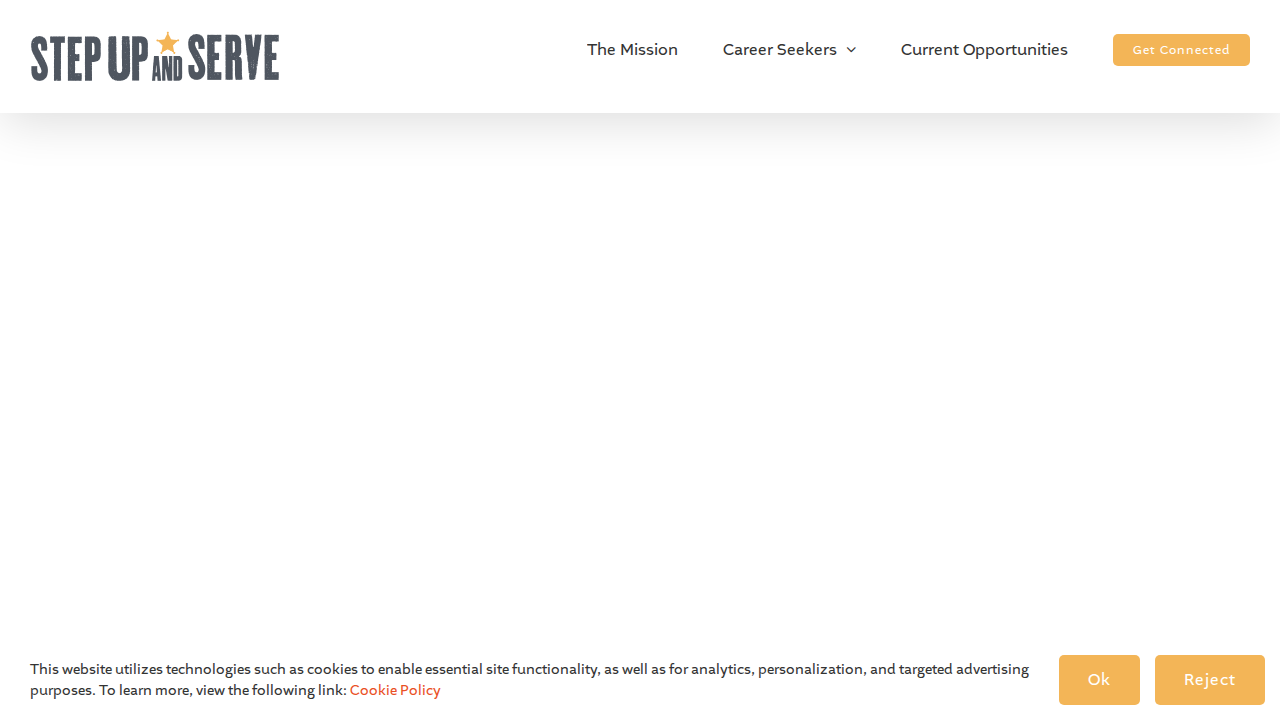Dismiss the cookie banner with Ok
1280x720 pixels.
(x=1099, y=679)
